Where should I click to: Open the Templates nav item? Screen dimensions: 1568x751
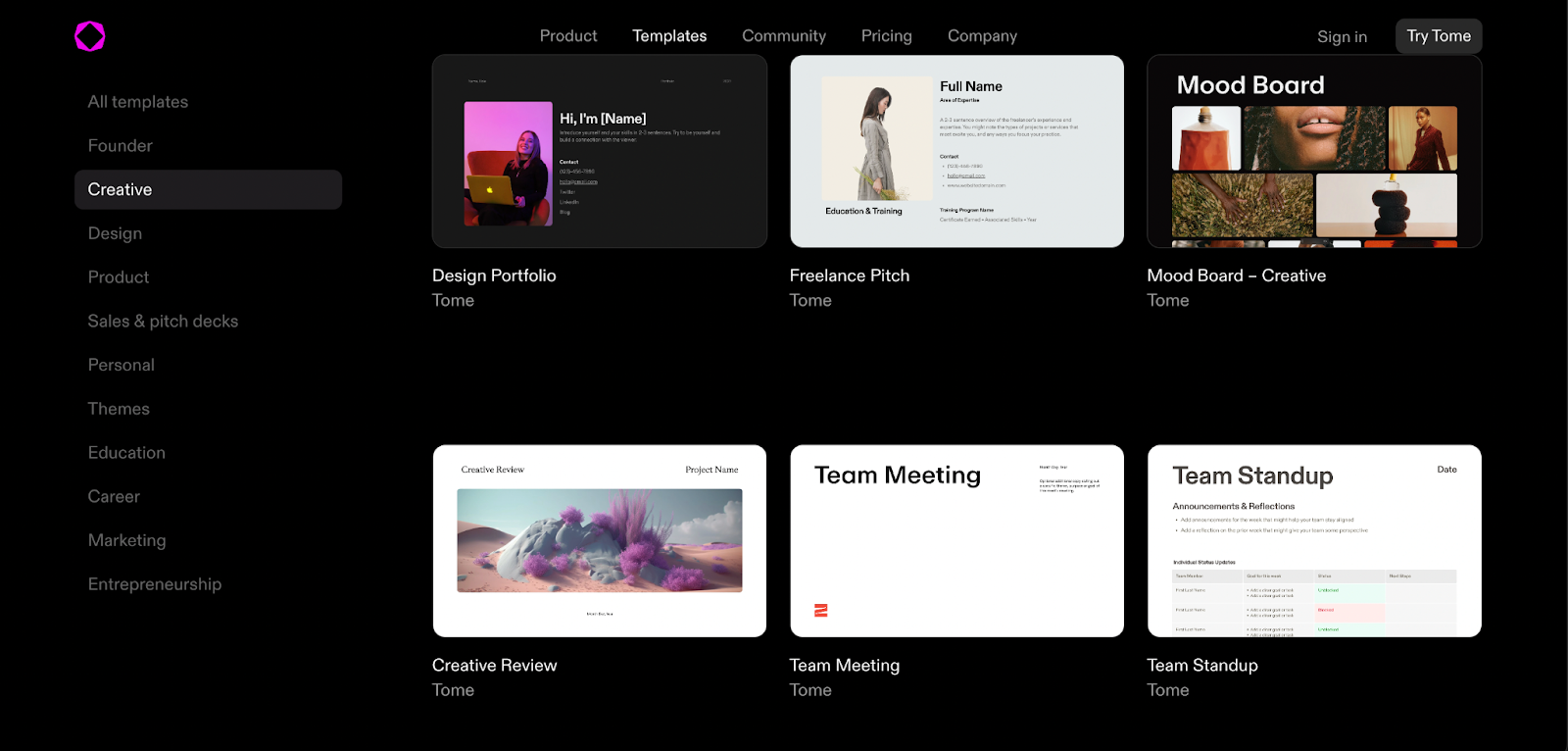[x=669, y=35]
